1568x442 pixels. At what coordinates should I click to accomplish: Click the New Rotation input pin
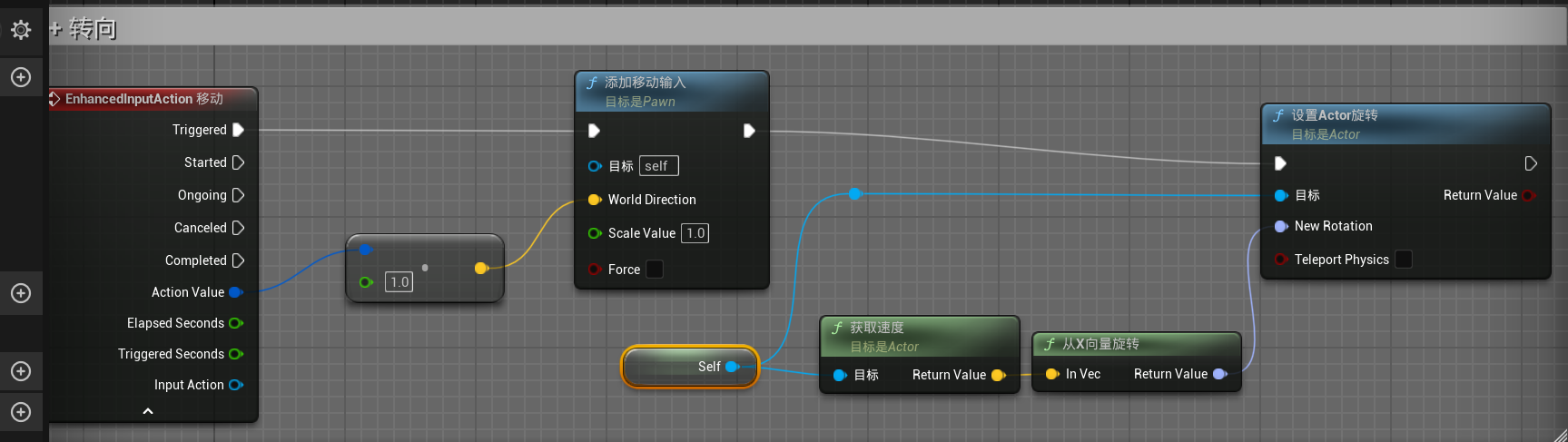[x=1280, y=226]
